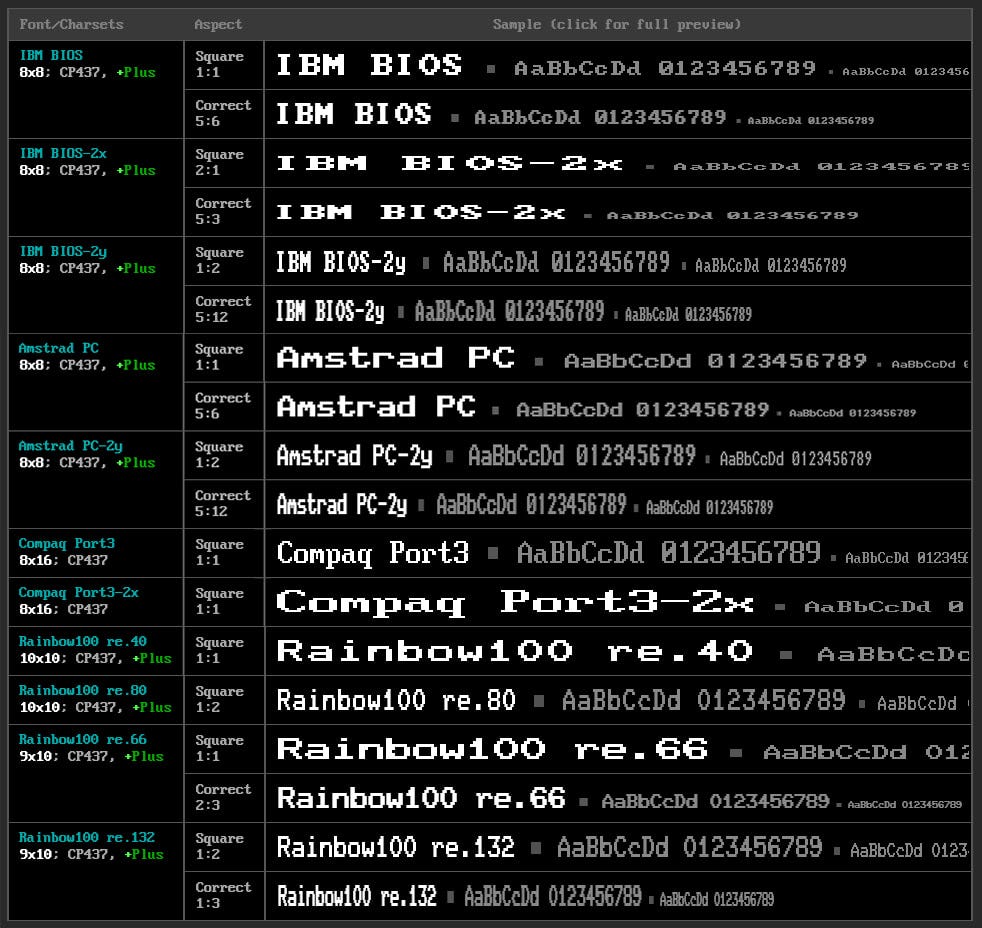
Task: Click +Plus label under Amstrad PC-2y
Action: coord(136,462)
